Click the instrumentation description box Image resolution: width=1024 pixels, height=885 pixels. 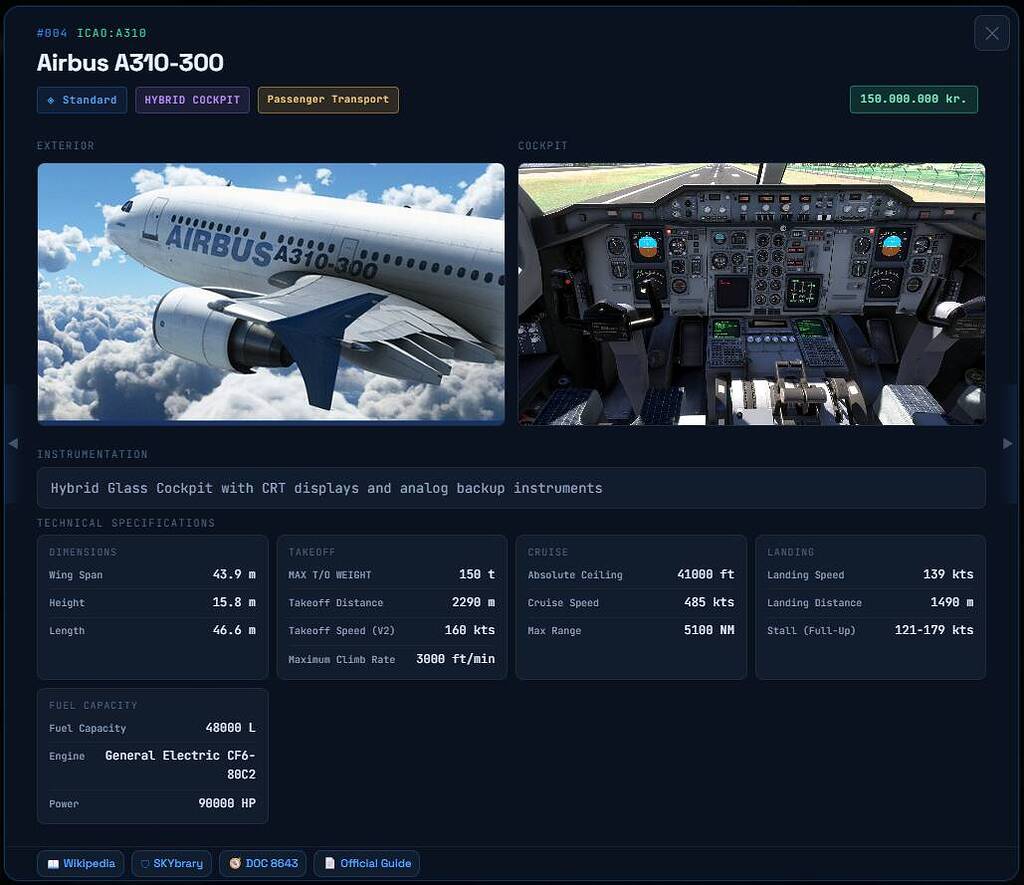click(511, 488)
